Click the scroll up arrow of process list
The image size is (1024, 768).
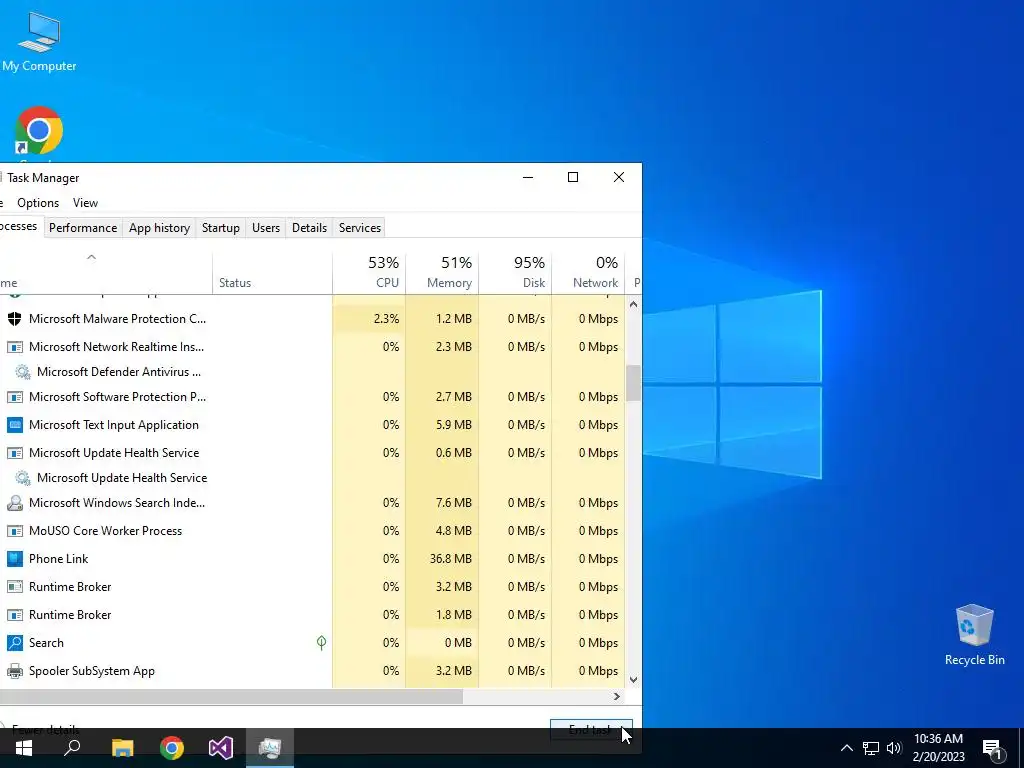[633, 304]
